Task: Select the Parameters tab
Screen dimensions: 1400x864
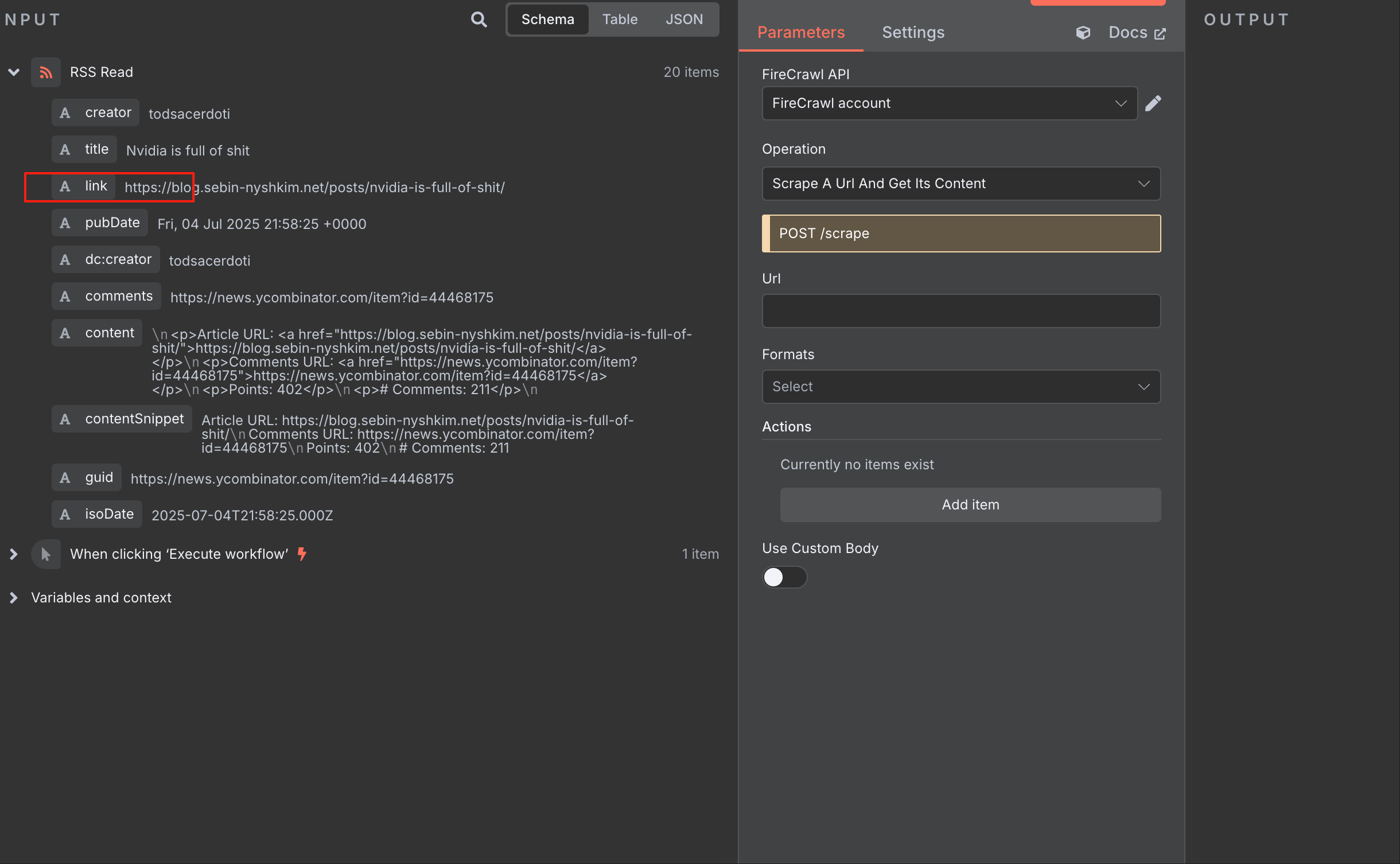Action: (800, 33)
